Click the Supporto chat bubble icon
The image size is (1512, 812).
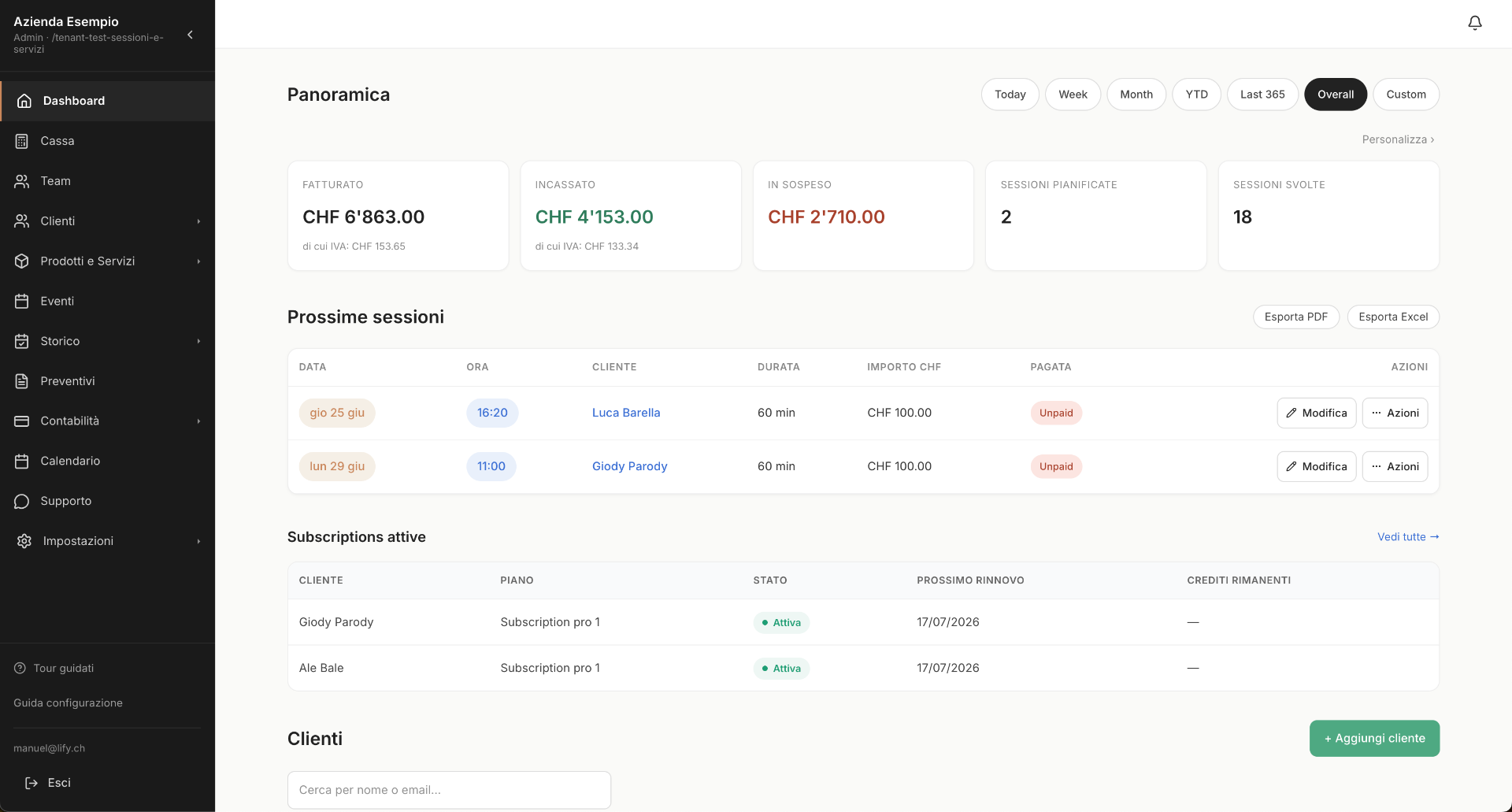coord(22,501)
